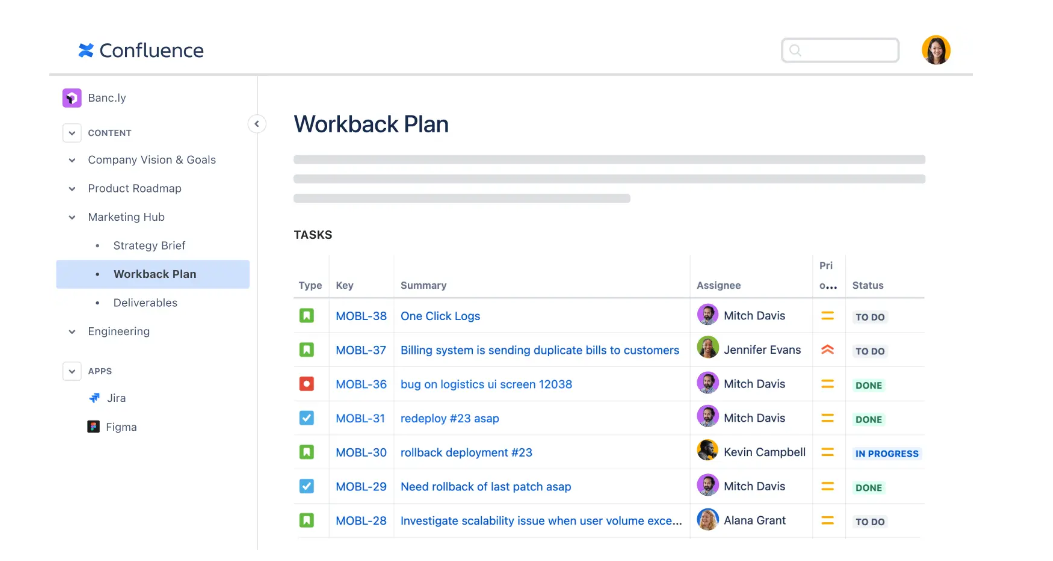The height and width of the screenshot is (561, 1053).
Task: Open Engineering page in sidebar
Action: point(119,331)
